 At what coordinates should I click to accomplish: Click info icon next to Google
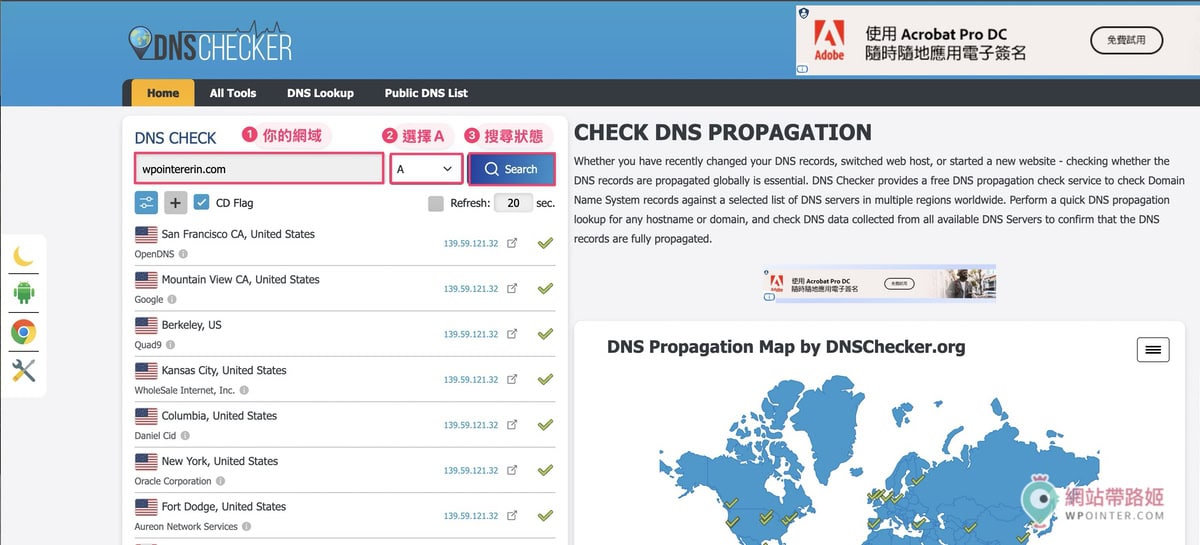172,299
